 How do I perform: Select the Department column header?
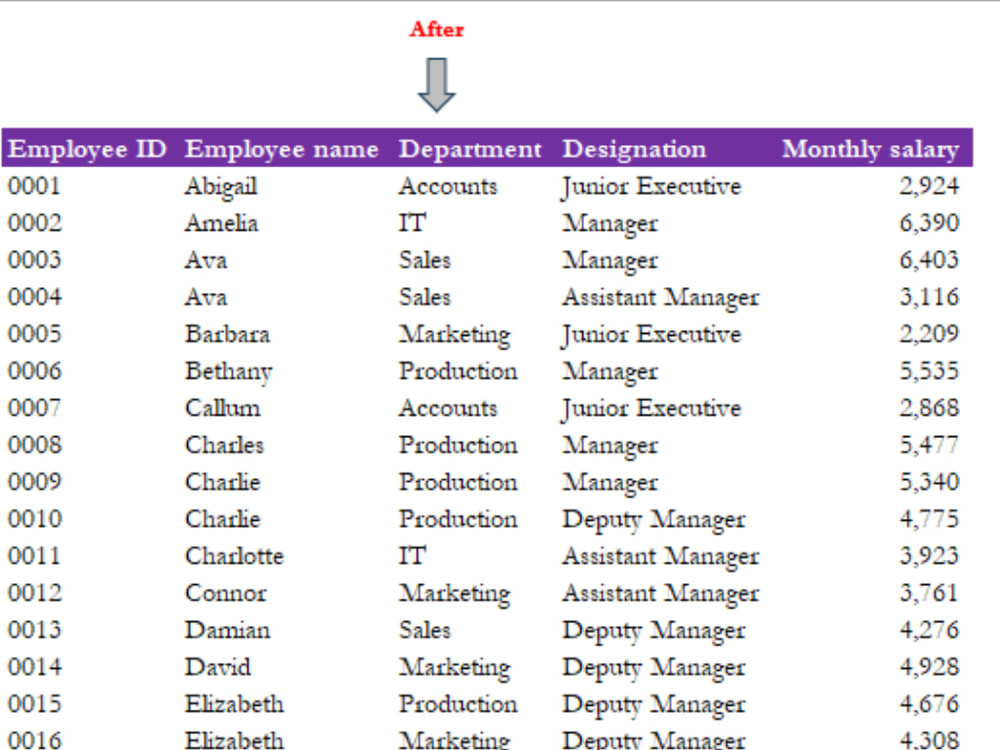coord(470,149)
